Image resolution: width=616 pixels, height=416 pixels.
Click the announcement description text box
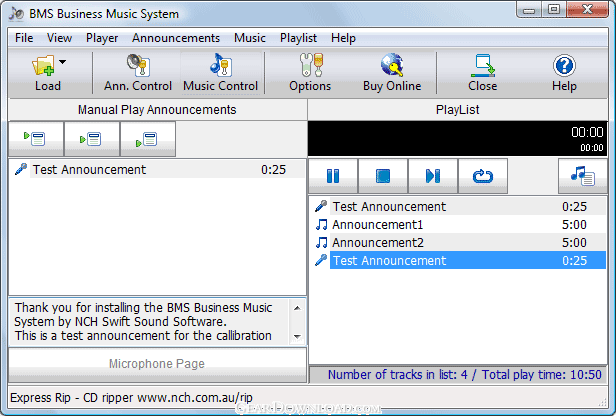(x=151, y=322)
